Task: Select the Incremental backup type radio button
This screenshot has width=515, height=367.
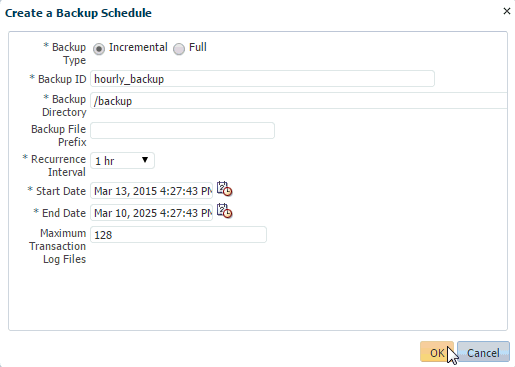Action: click(99, 49)
